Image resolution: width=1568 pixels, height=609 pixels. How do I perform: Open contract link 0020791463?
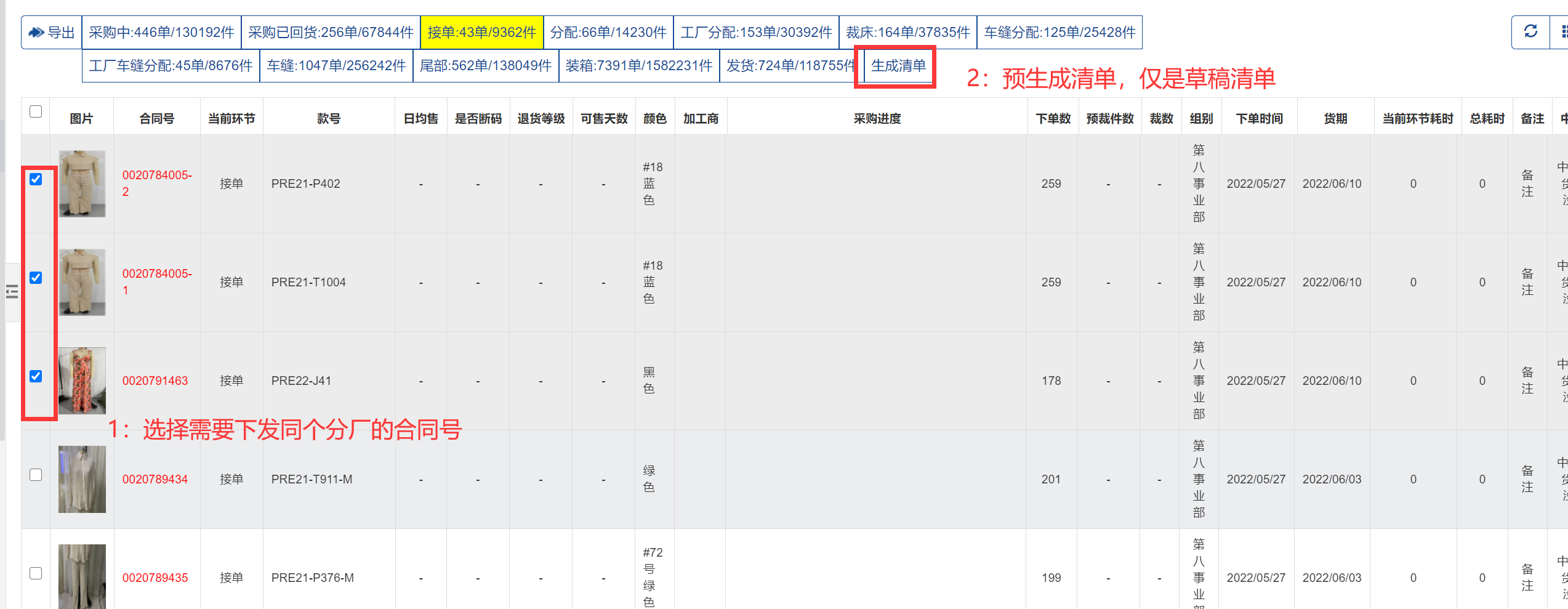tap(155, 381)
